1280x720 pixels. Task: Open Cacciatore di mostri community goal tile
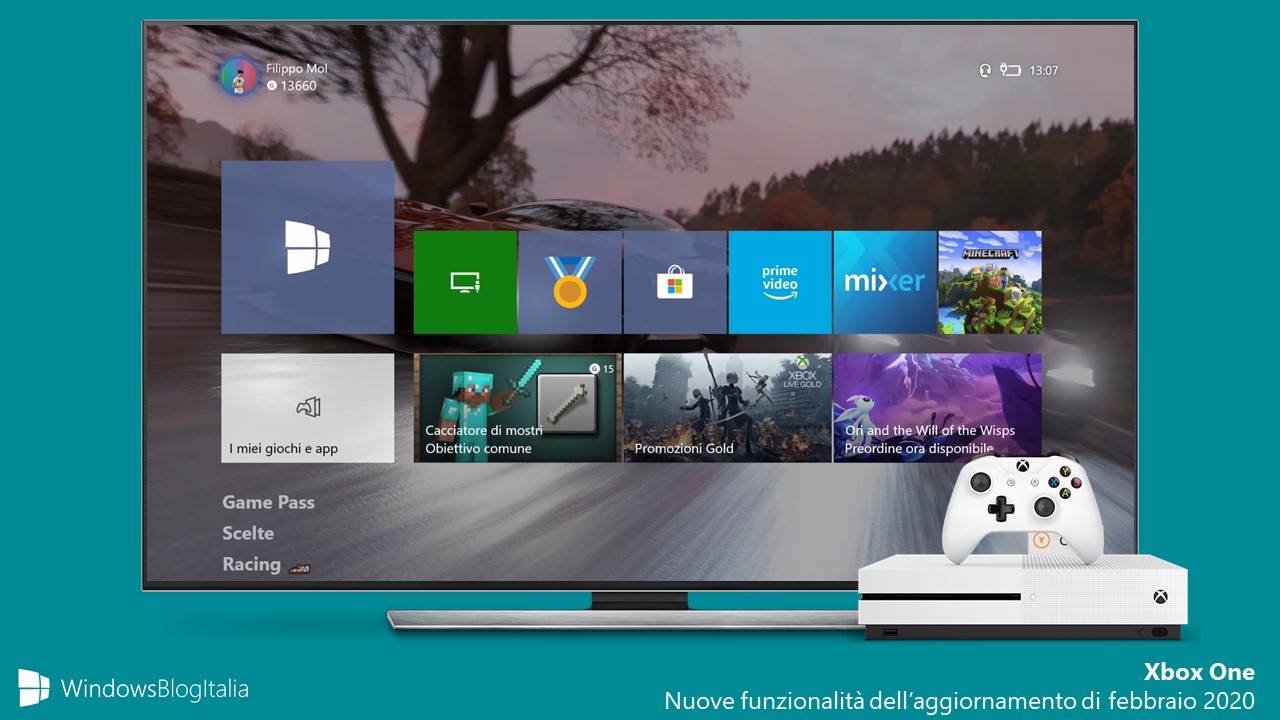pyautogui.click(x=518, y=408)
